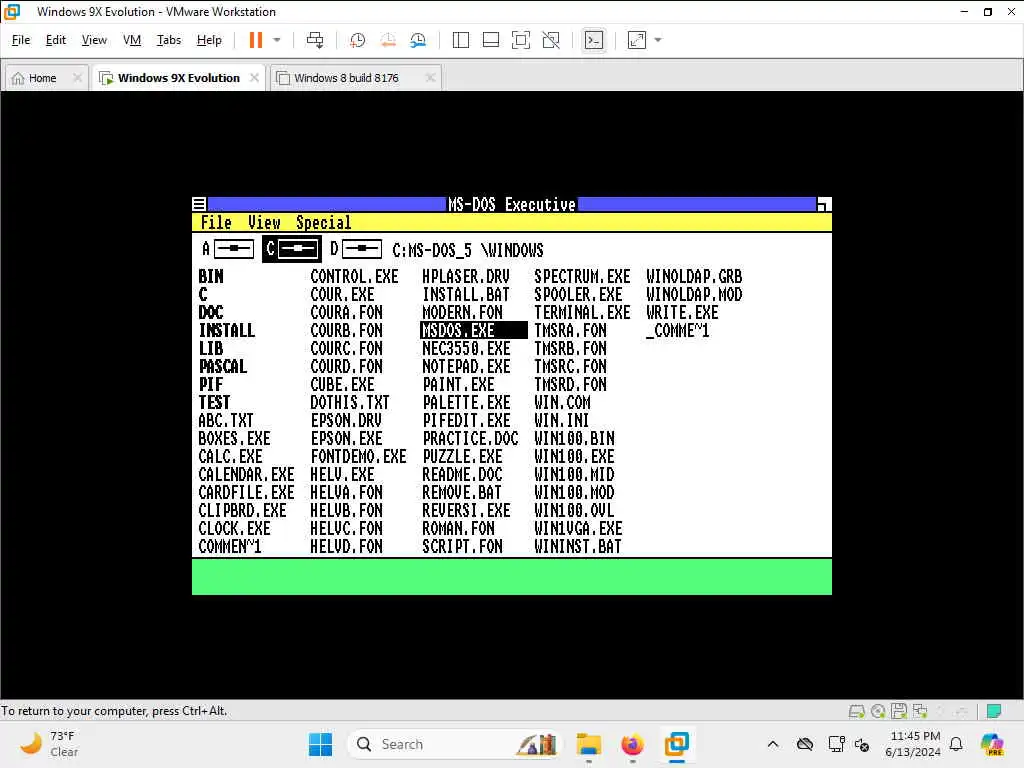
Task: Select REVERSI.EXE file
Action: pyautogui.click(x=466, y=511)
